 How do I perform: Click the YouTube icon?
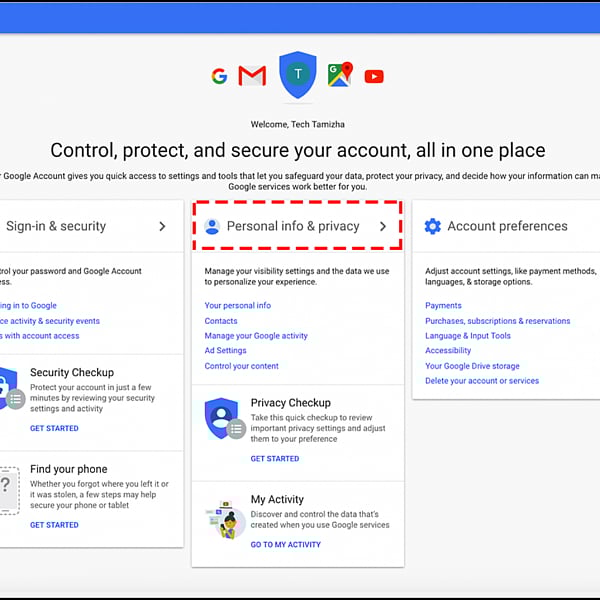(x=374, y=76)
